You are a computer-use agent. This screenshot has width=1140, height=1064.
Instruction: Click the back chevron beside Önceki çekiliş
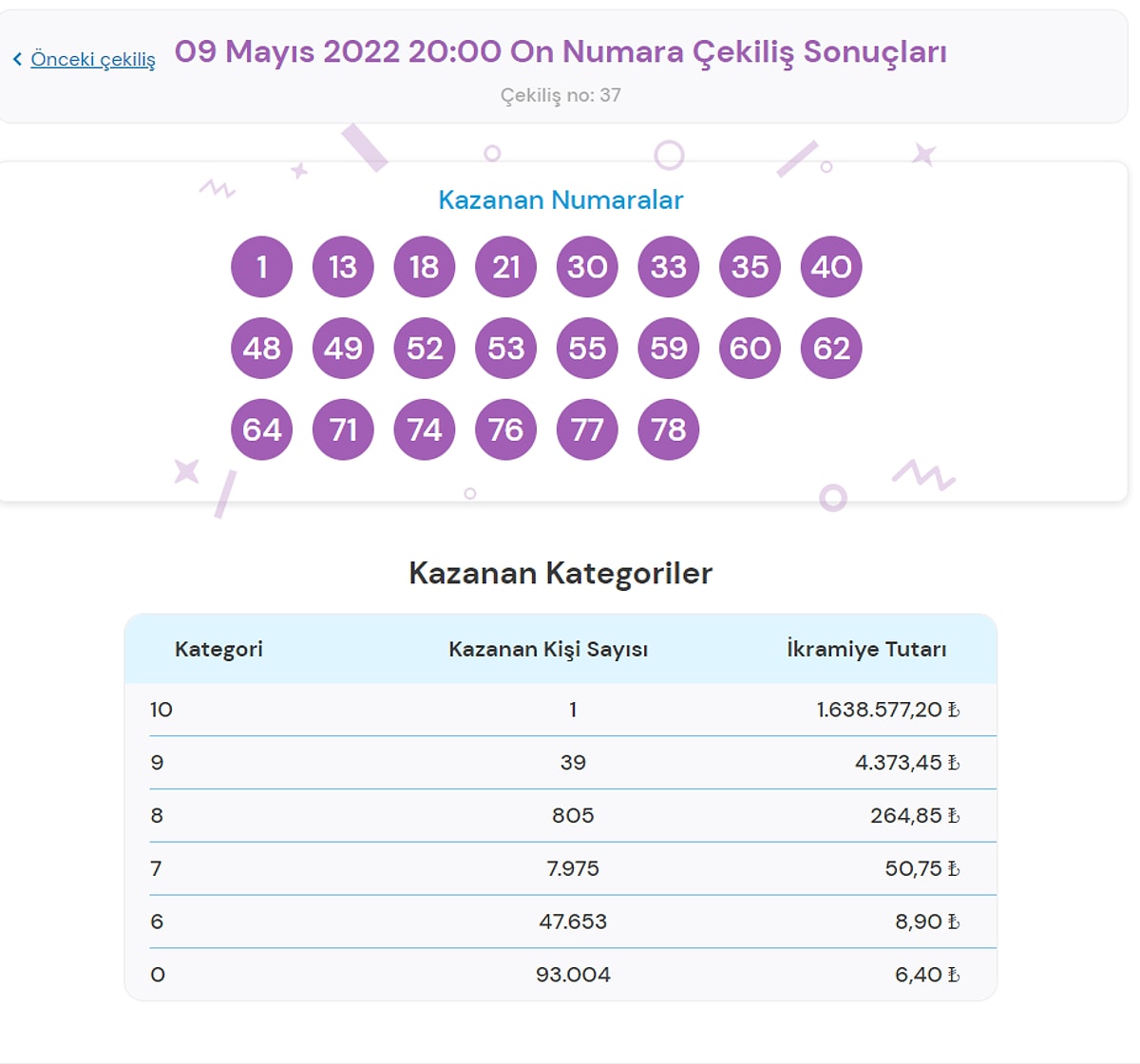coord(17,60)
